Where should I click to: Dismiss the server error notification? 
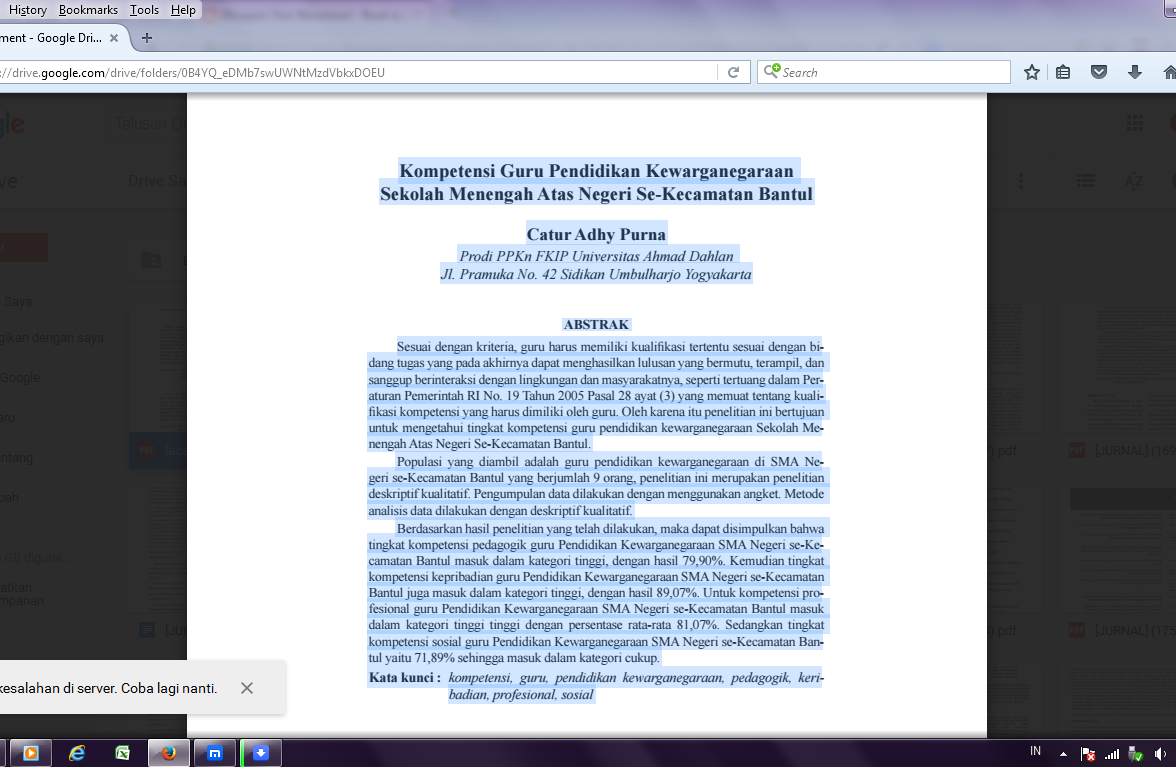click(x=247, y=688)
